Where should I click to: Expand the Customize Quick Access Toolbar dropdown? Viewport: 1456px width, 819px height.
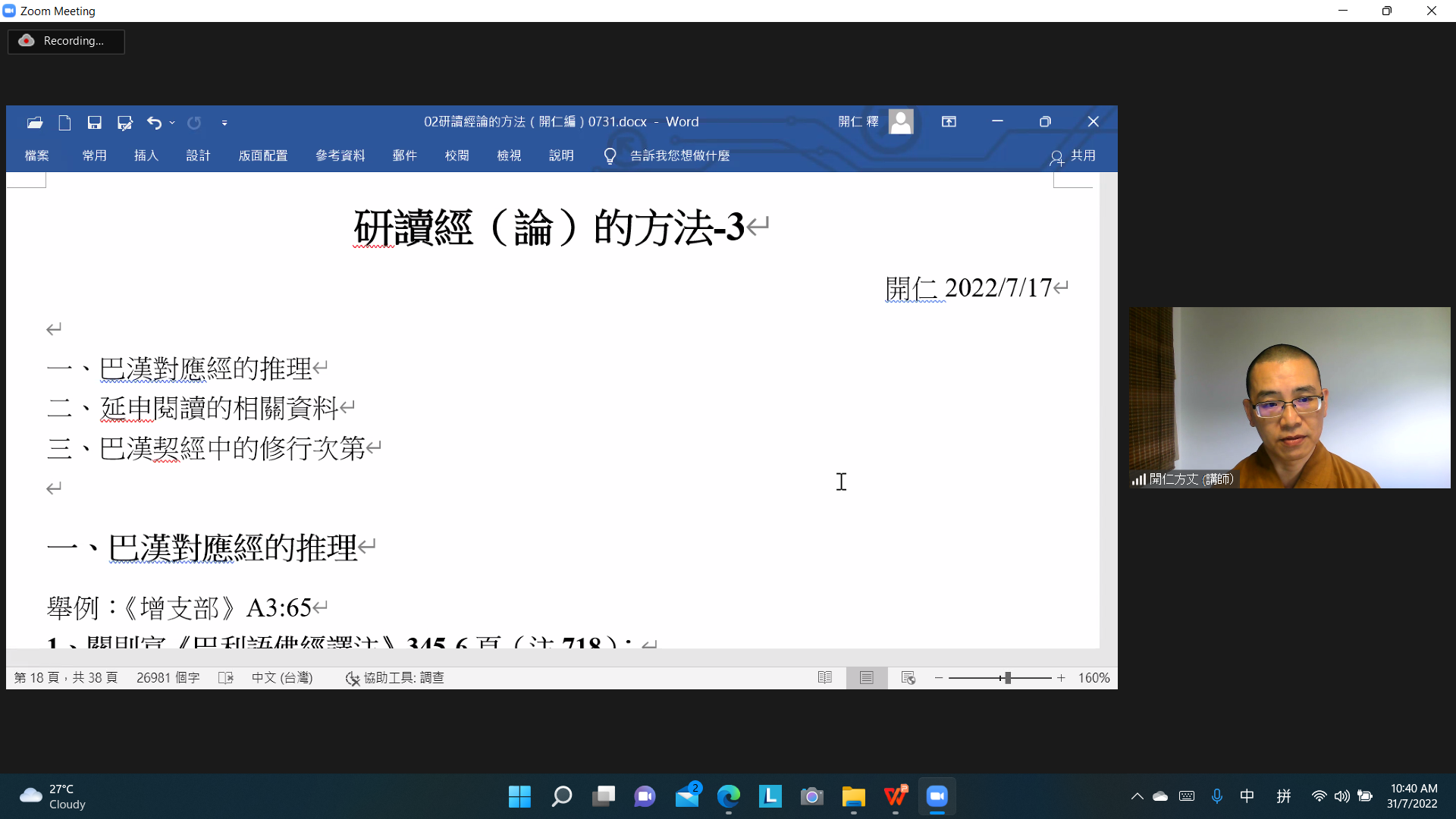coord(224,123)
